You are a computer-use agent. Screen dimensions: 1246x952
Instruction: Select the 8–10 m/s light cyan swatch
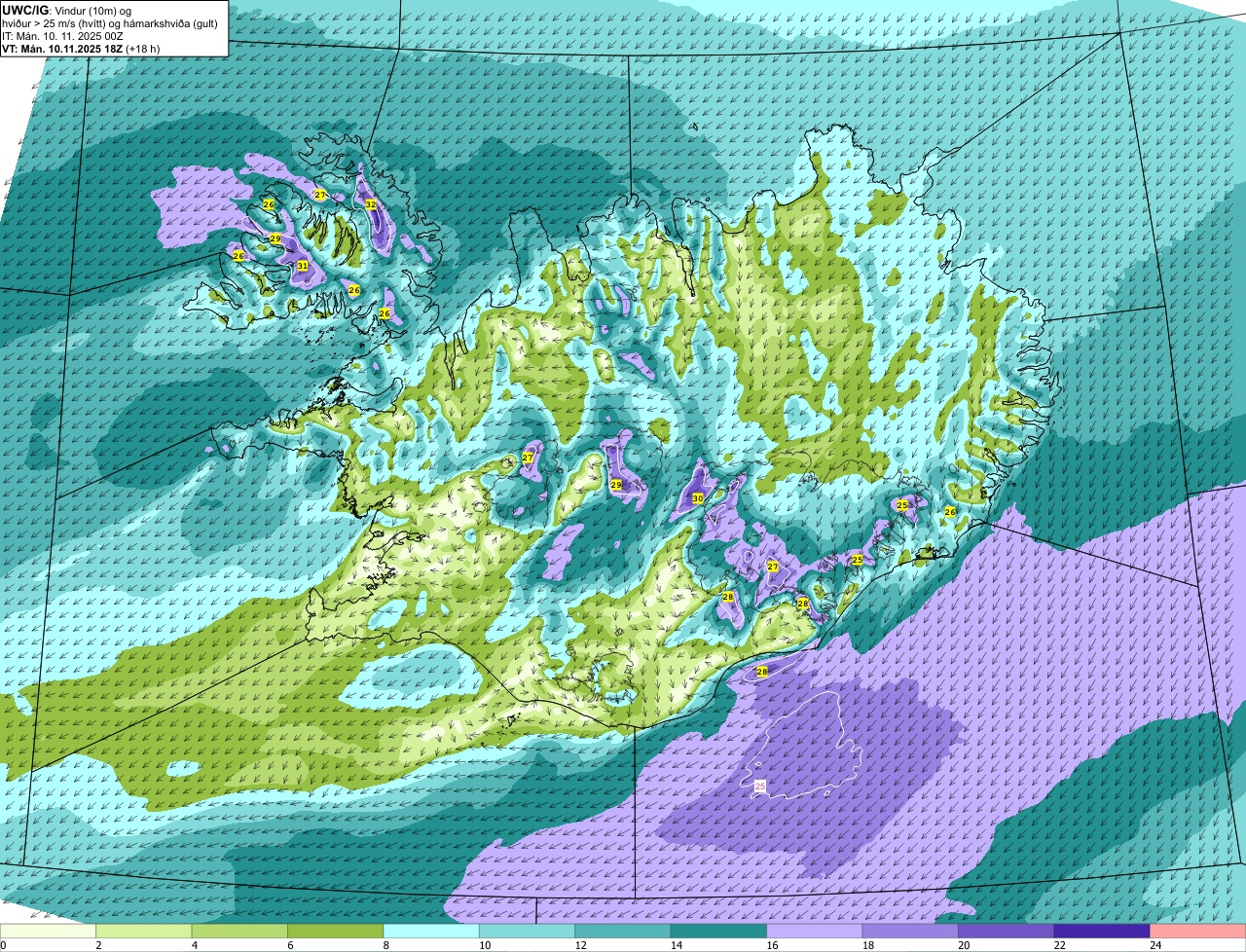(x=431, y=931)
